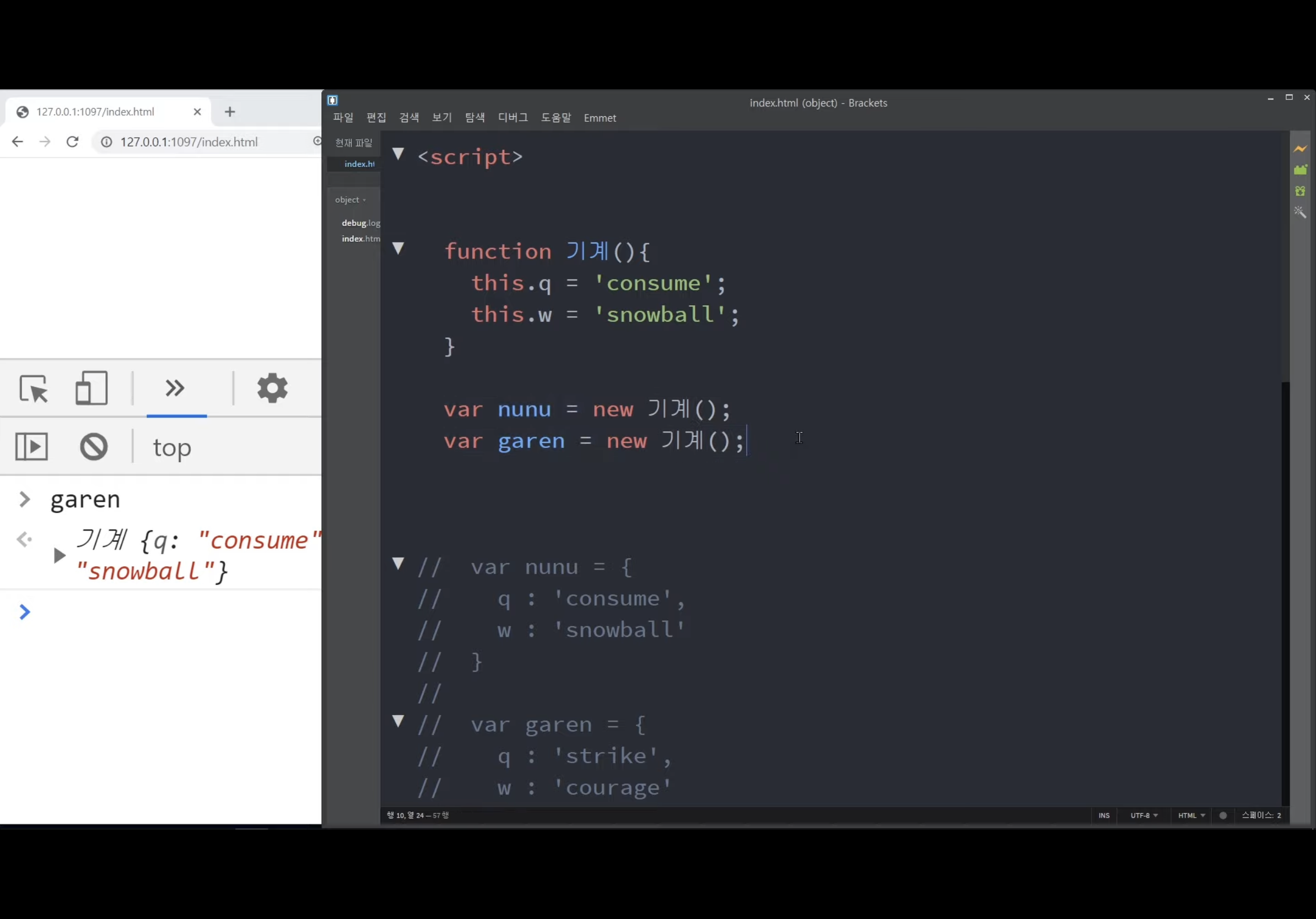The width and height of the screenshot is (1316, 919).
Task: Open the DevTools settings gear
Action: 272,388
